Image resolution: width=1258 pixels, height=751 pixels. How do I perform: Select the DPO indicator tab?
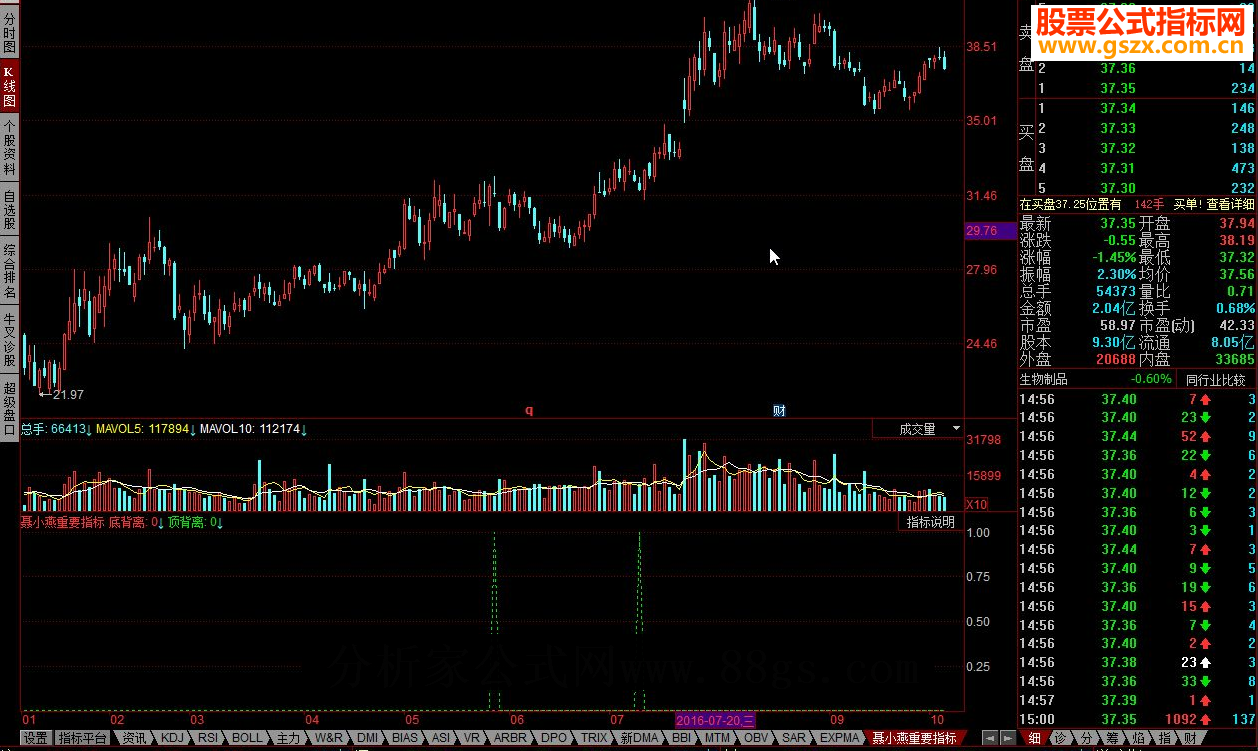point(553,738)
